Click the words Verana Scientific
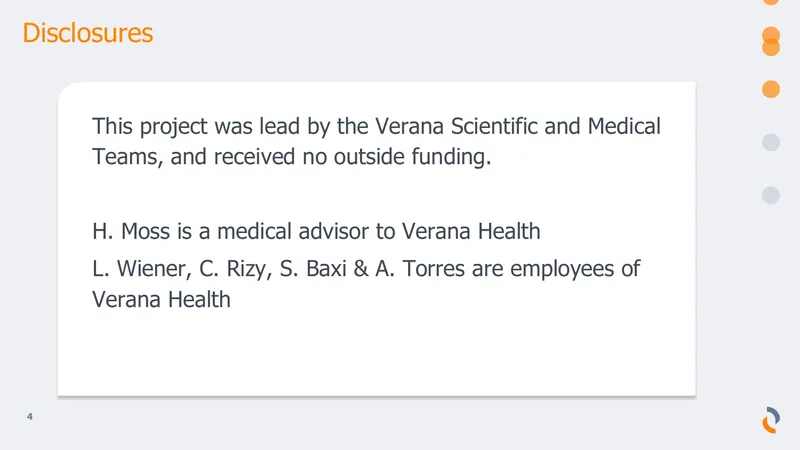The width and height of the screenshot is (800, 450). click(456, 127)
